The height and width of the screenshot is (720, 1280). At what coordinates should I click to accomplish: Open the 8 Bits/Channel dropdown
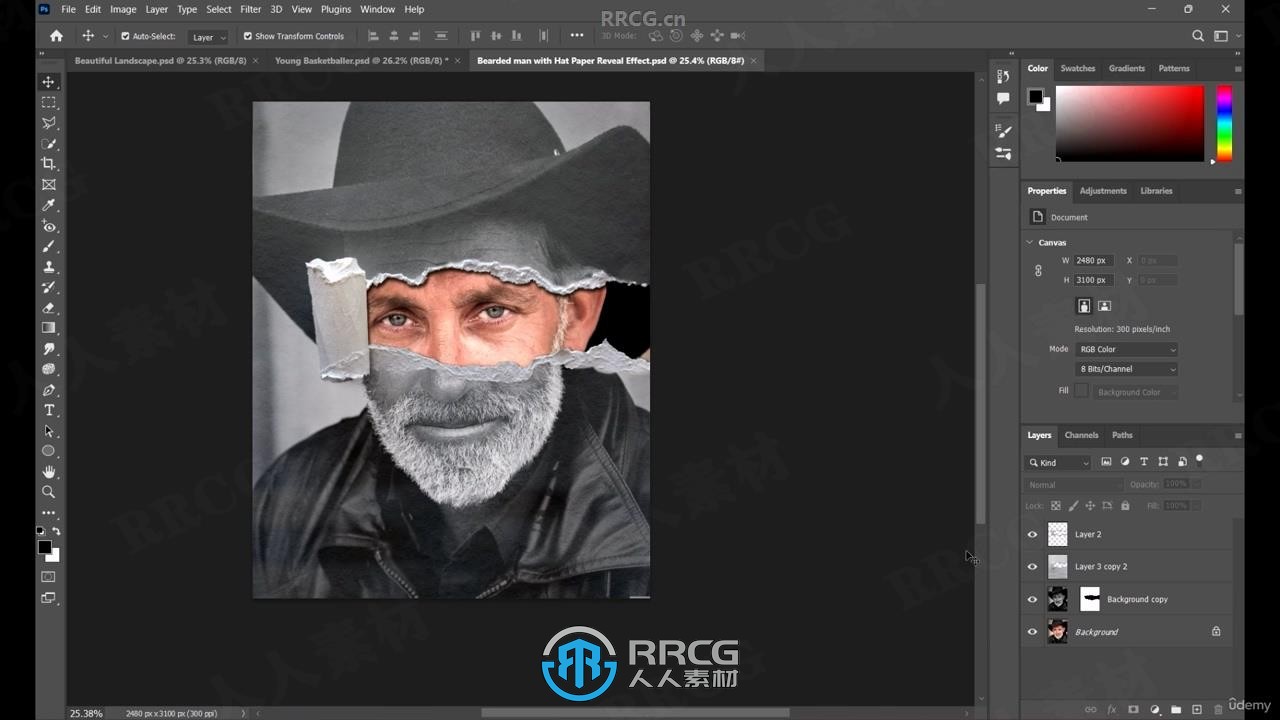(1126, 370)
